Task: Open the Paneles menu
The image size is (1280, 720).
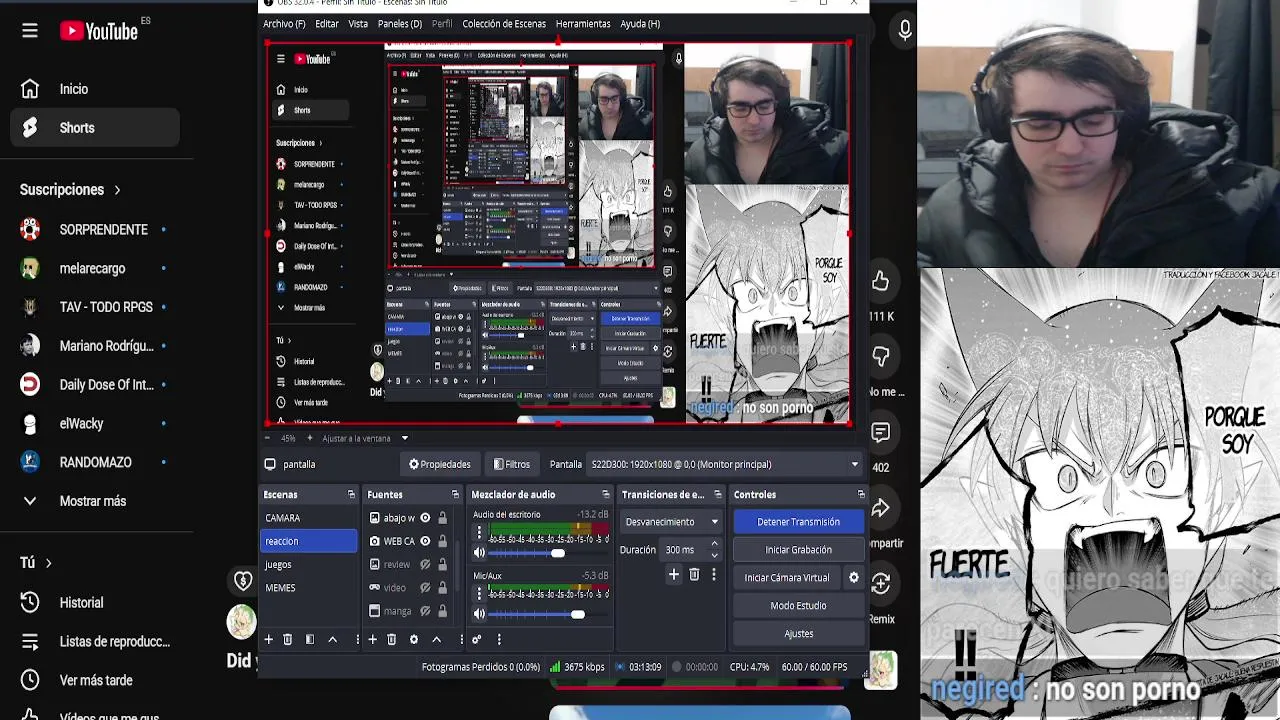Action: point(400,23)
